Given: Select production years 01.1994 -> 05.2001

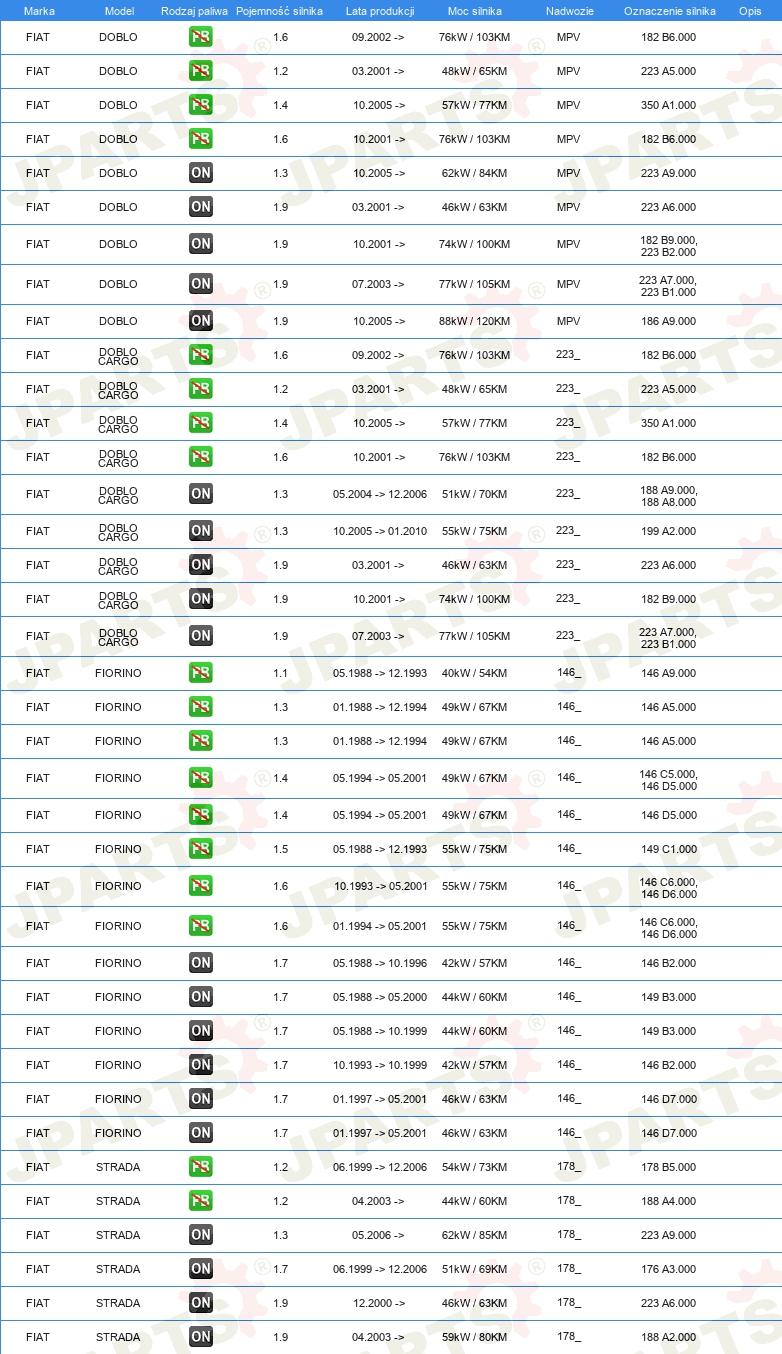Looking at the screenshot, I should [x=380, y=926].
